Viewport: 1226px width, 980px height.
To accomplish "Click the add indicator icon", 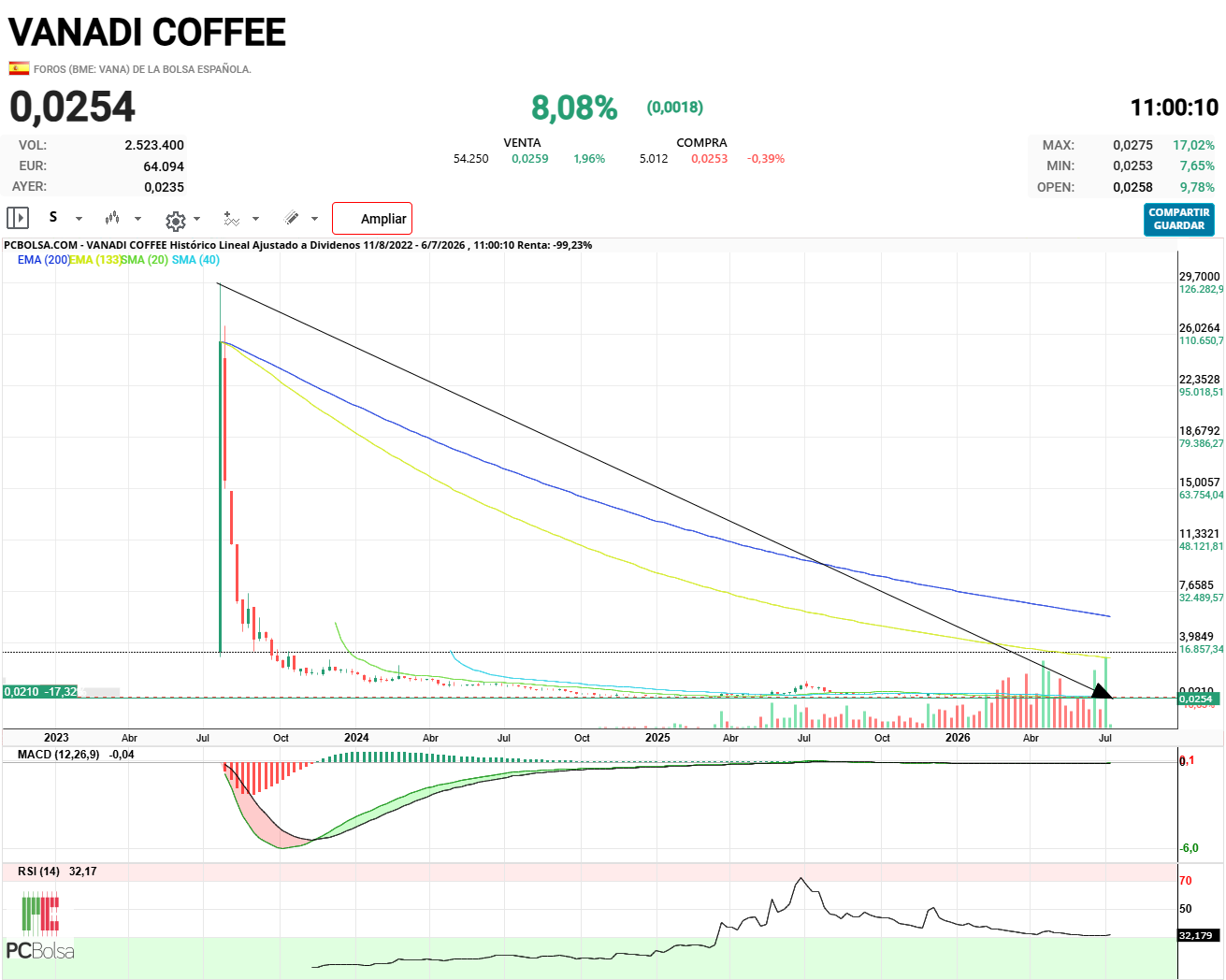I will pos(232,219).
